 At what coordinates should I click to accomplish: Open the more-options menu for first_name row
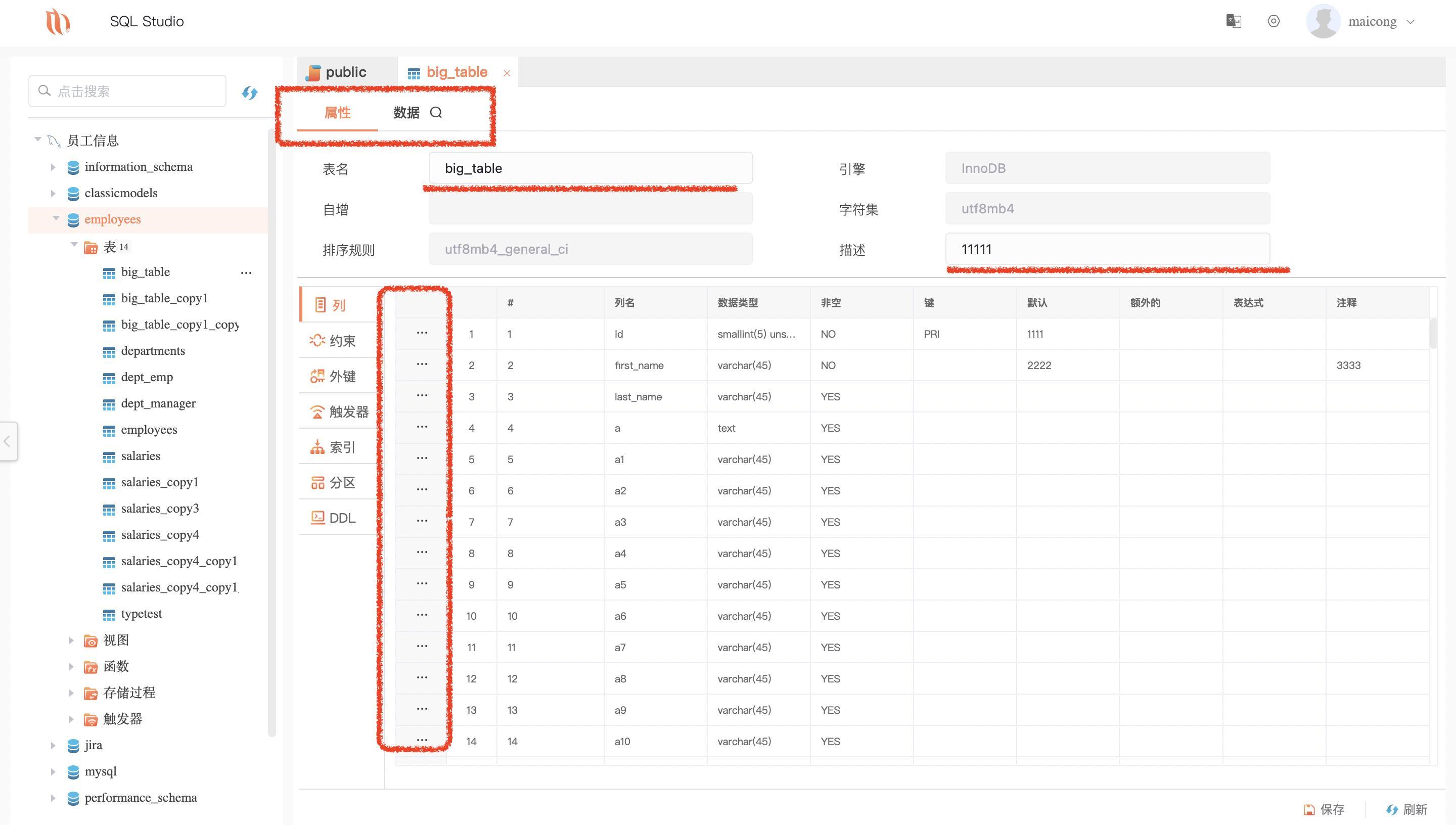coord(422,364)
